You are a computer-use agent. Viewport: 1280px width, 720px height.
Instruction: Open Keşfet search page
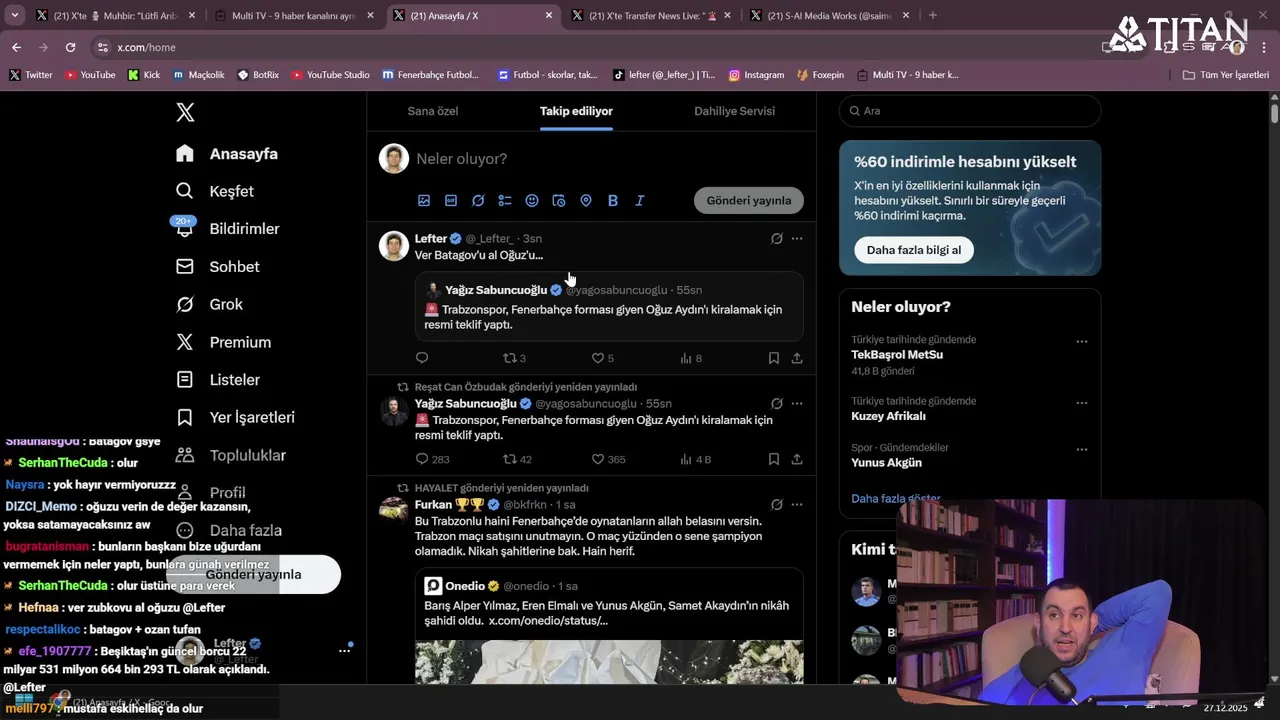(x=215, y=191)
